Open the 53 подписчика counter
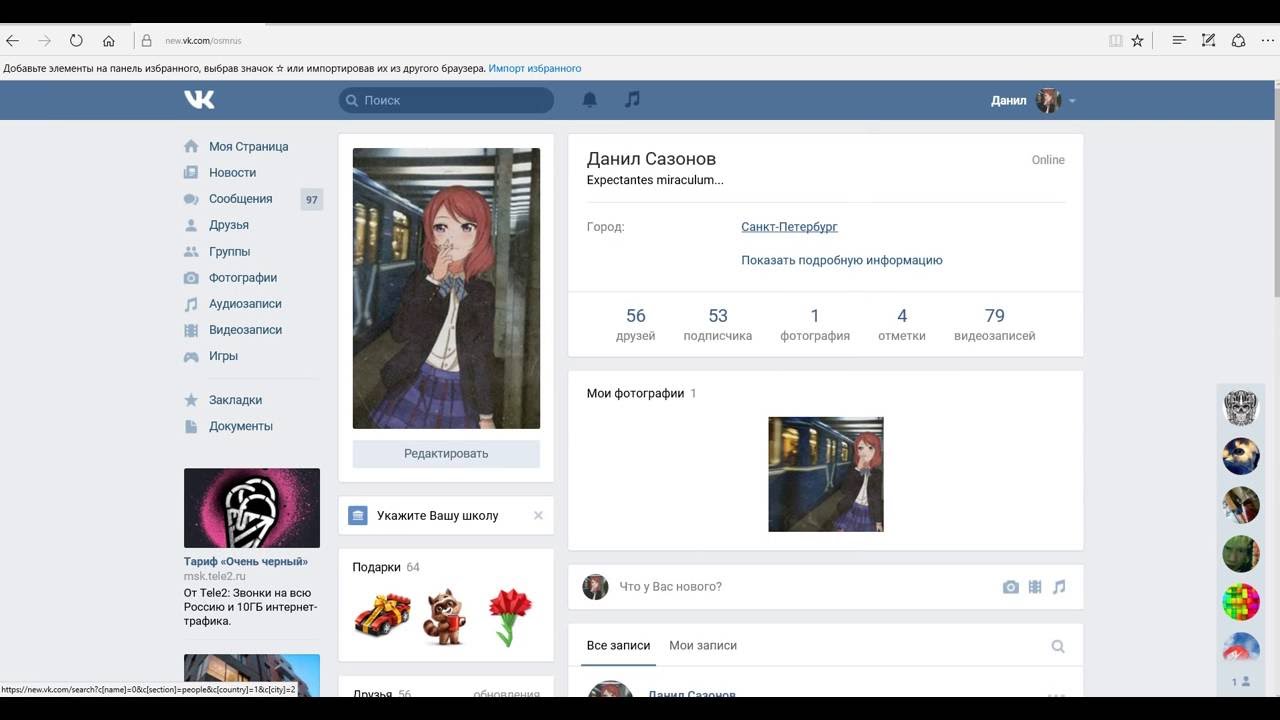 [718, 324]
